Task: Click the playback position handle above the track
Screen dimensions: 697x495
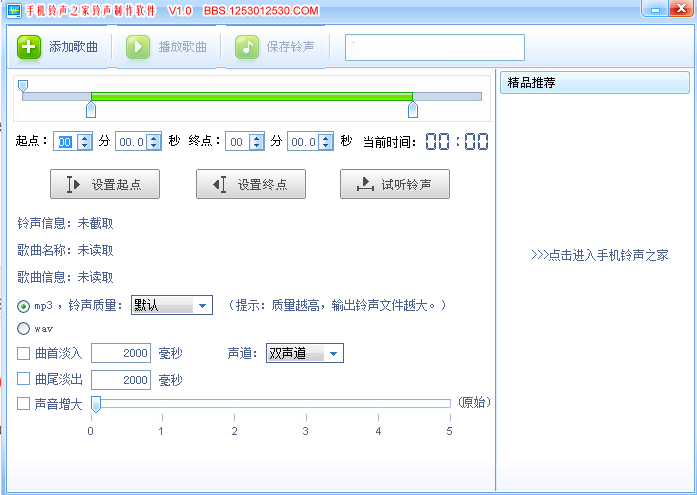Action: (23, 86)
